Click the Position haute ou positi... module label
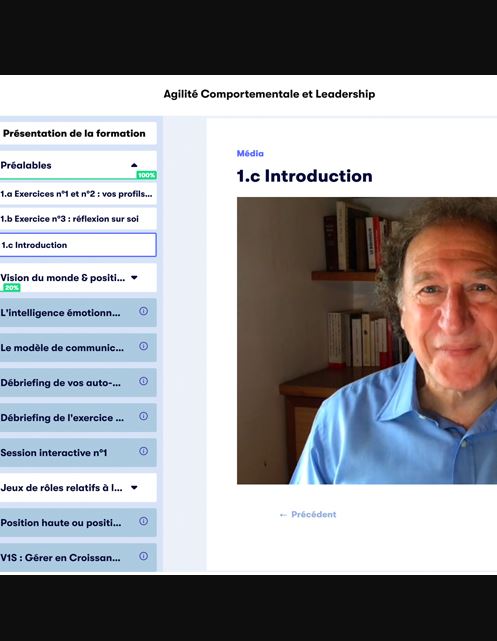The height and width of the screenshot is (641, 497). click(61, 523)
